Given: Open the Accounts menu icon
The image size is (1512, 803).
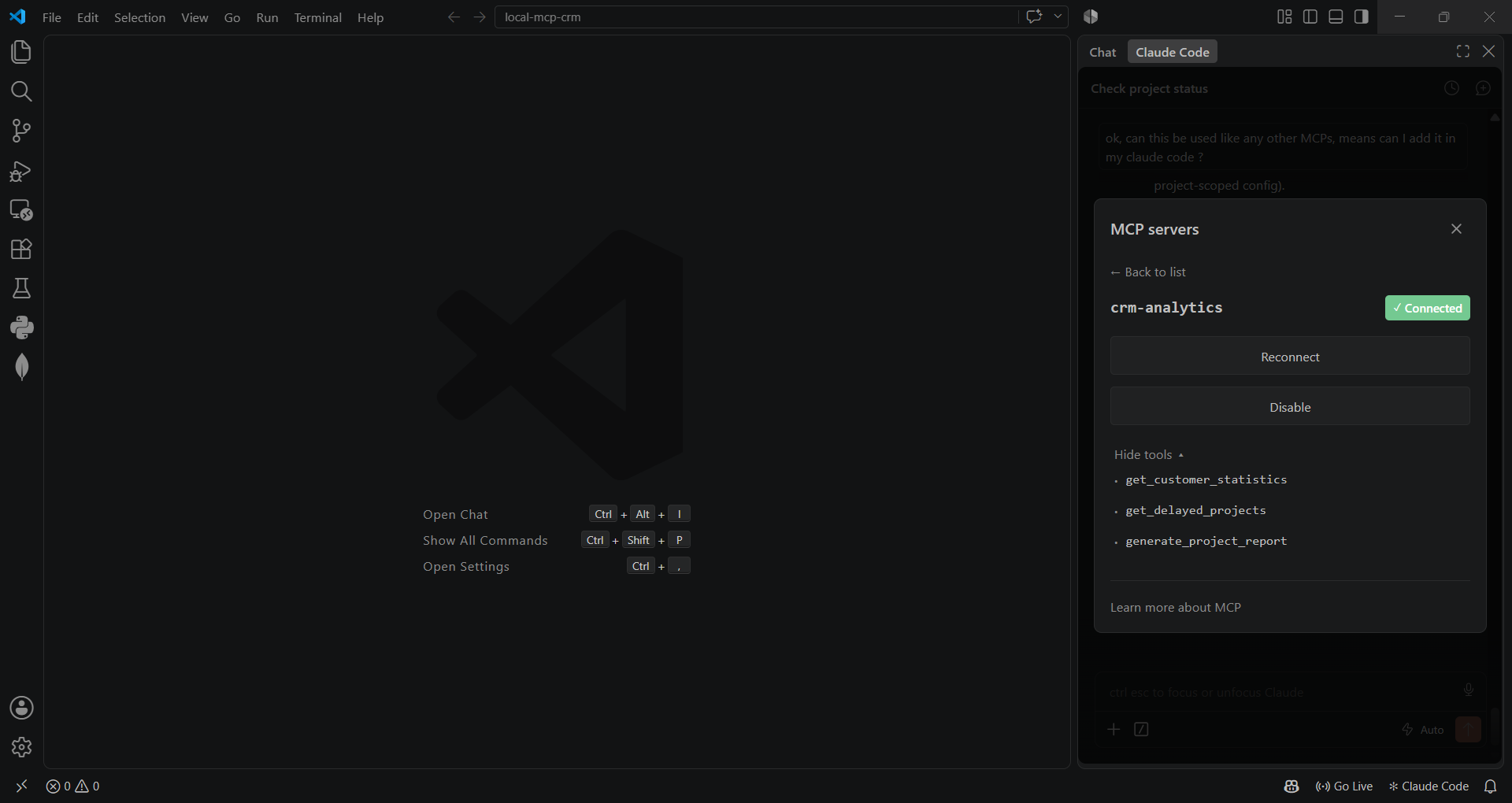Looking at the screenshot, I should 21,708.
